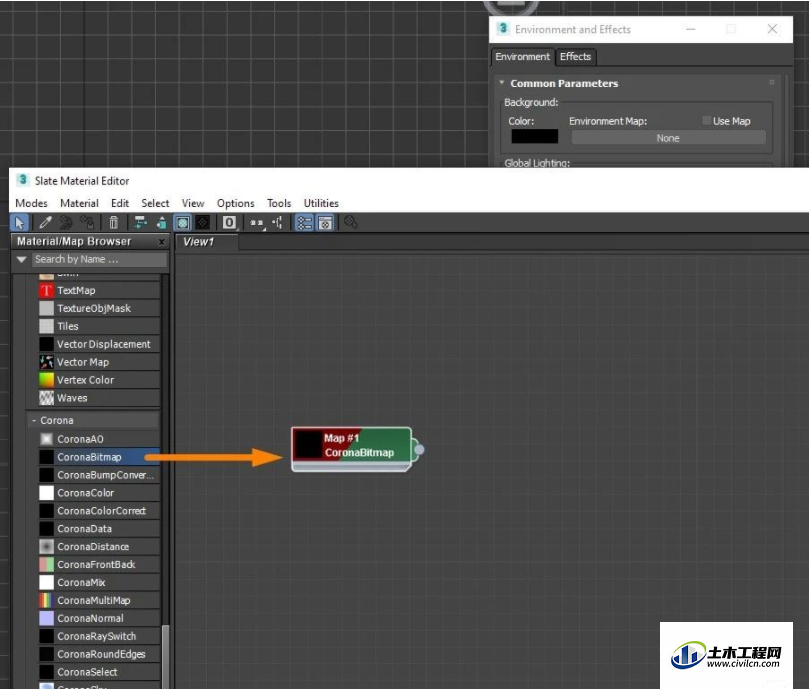Select the CoronaRoundEdges entry

99,654
